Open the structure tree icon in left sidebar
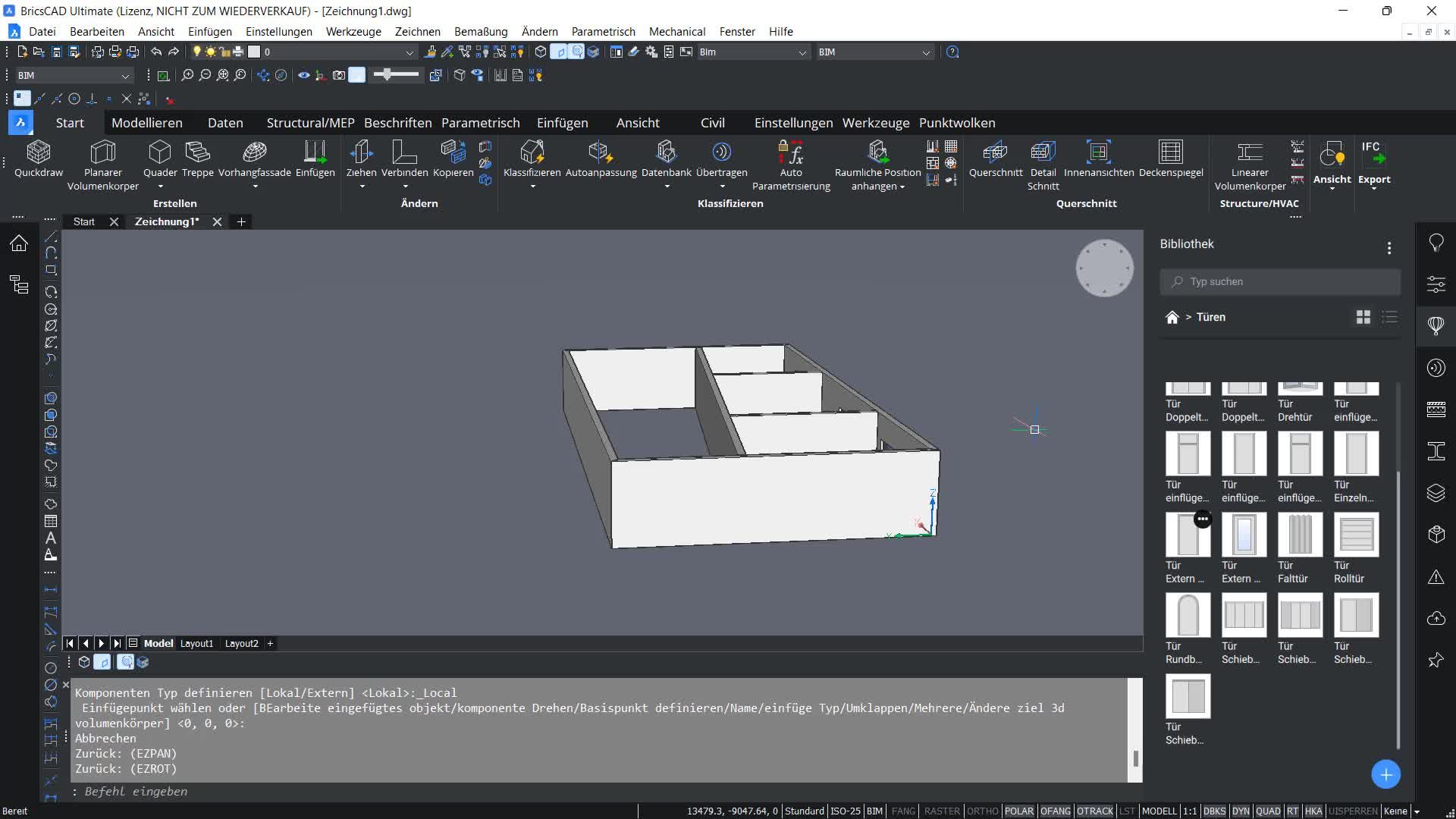Viewport: 1456px width, 819px height. [19, 285]
